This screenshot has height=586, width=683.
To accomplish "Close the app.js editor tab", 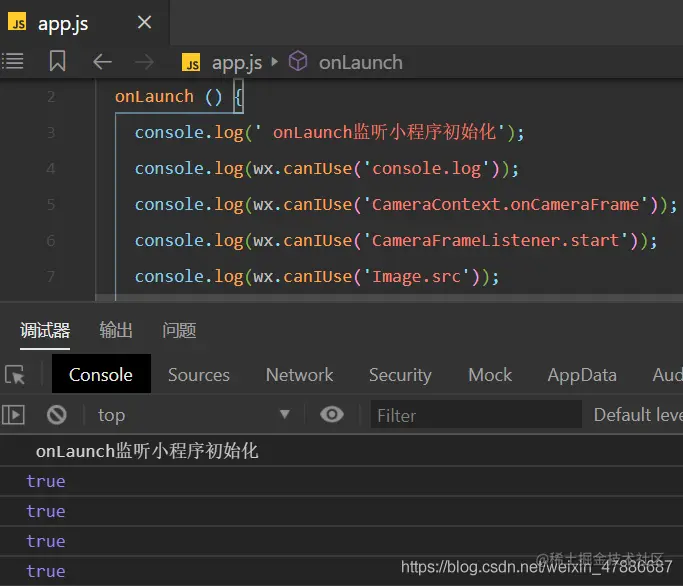I will [x=144, y=22].
